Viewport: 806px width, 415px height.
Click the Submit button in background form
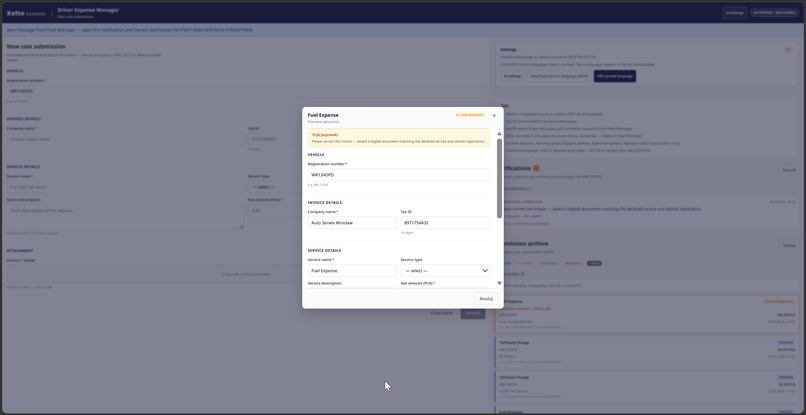tap(472, 313)
